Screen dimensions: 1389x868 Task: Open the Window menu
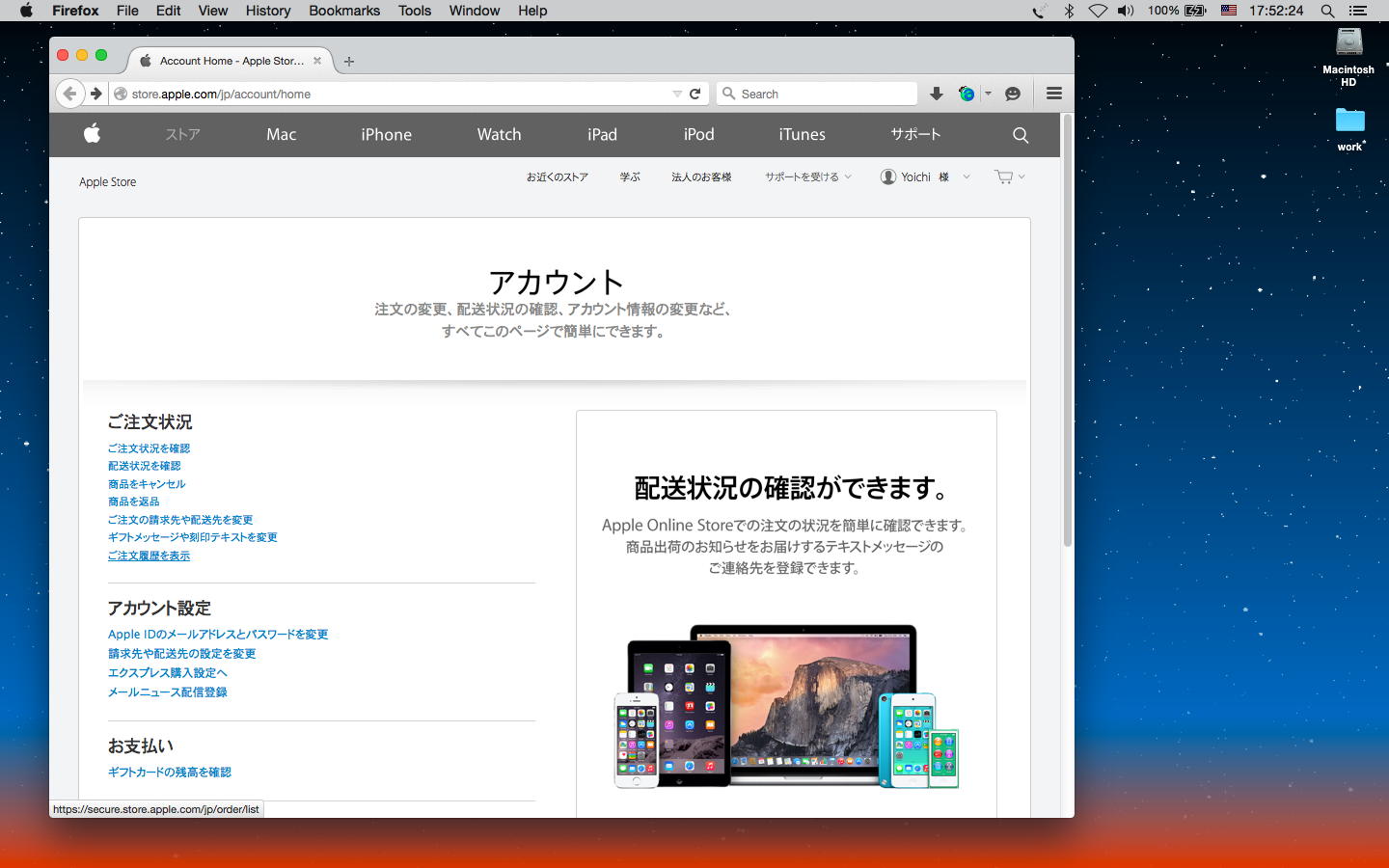(475, 11)
